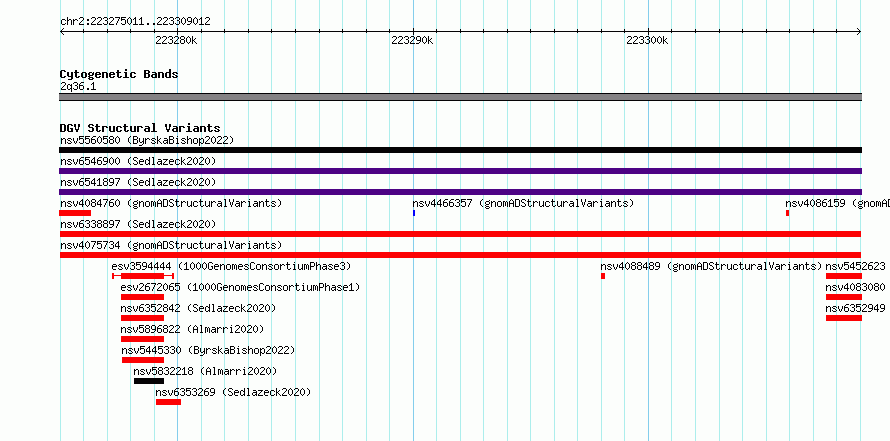Open nsv4466357 (gnomADStructuralVariants) label
Image resolution: width=890 pixels, height=441 pixels.
coord(523,203)
